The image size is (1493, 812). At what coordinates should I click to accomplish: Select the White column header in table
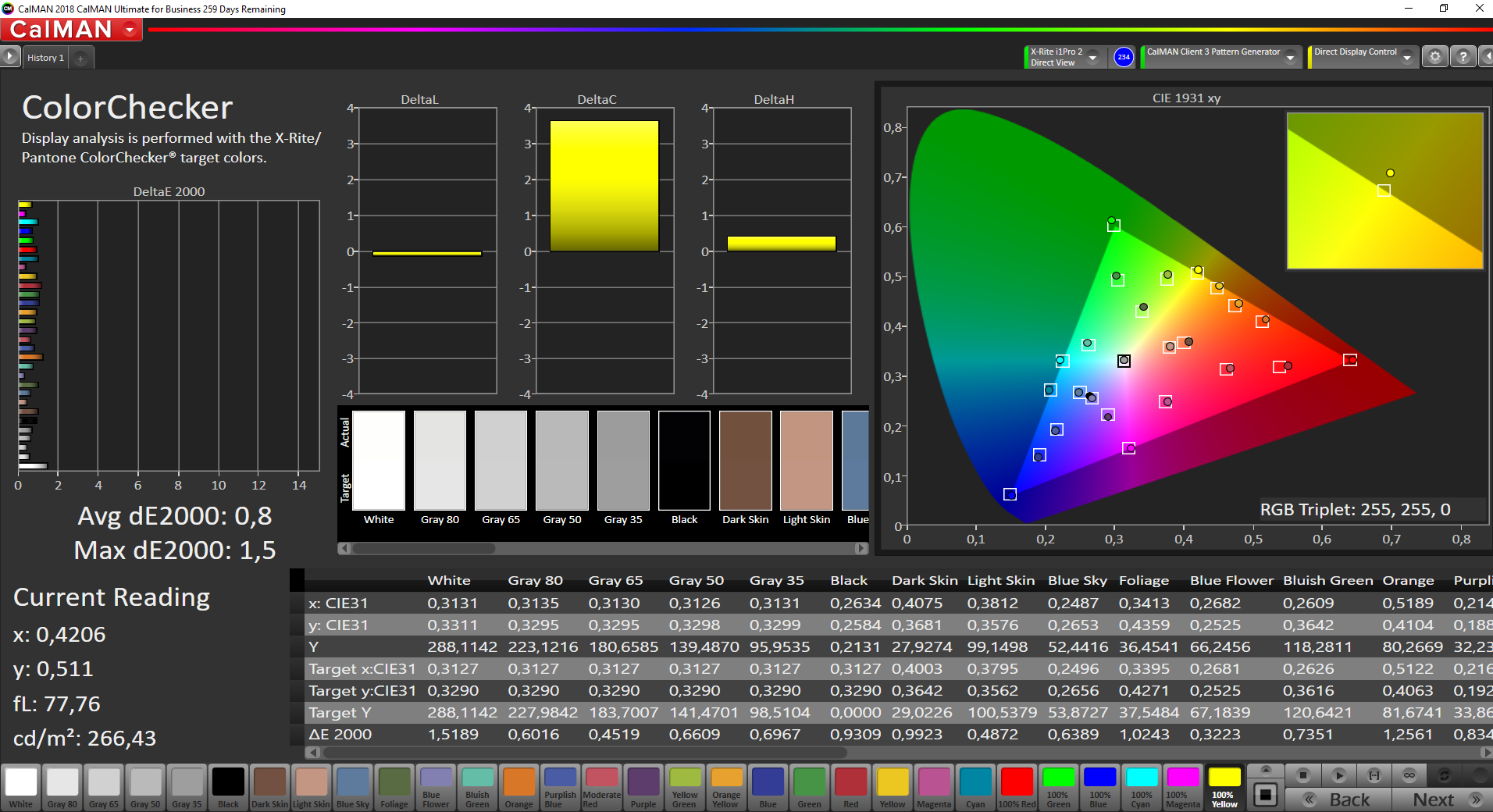(449, 580)
